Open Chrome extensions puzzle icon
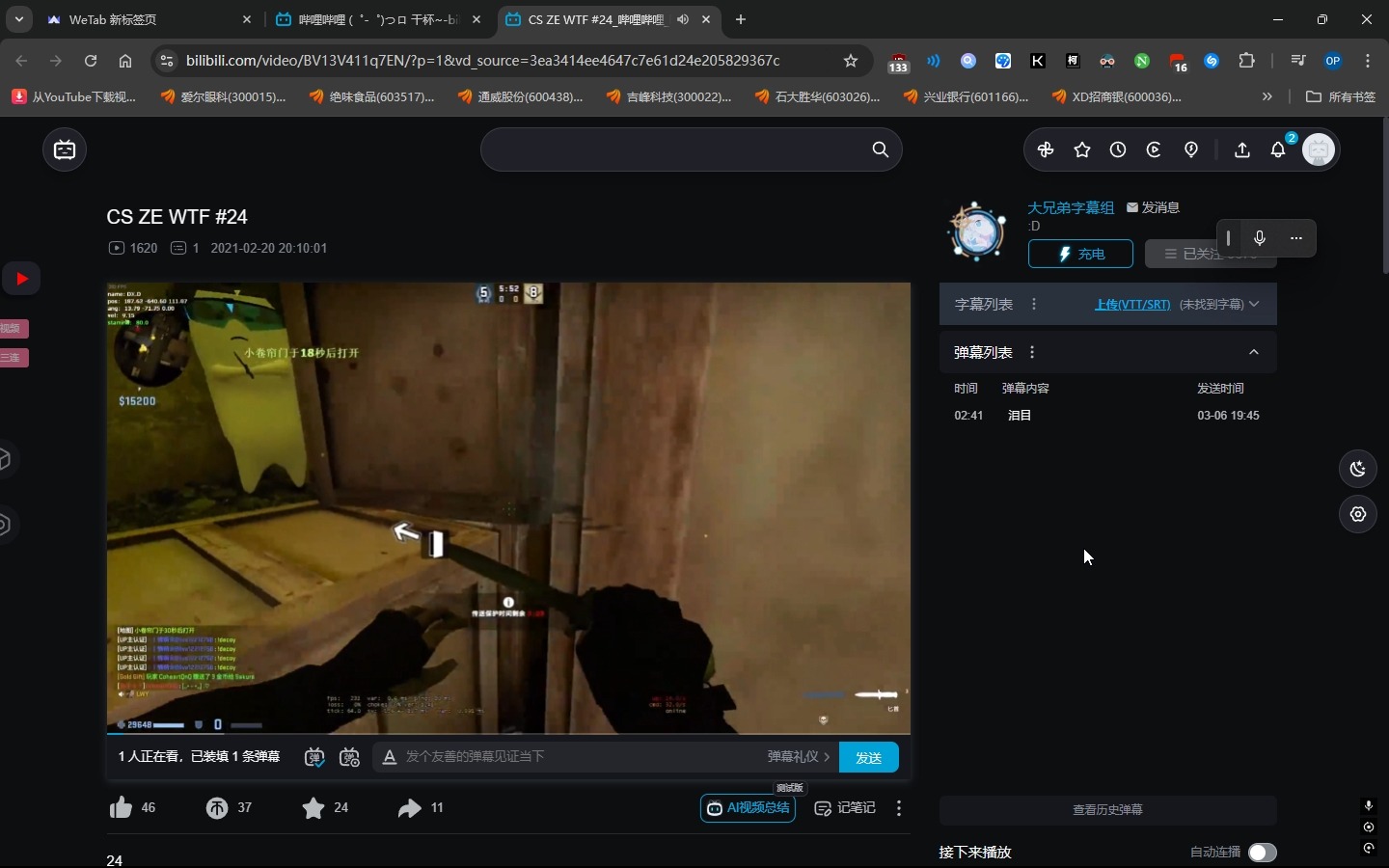The width and height of the screenshot is (1389, 868). click(x=1247, y=61)
